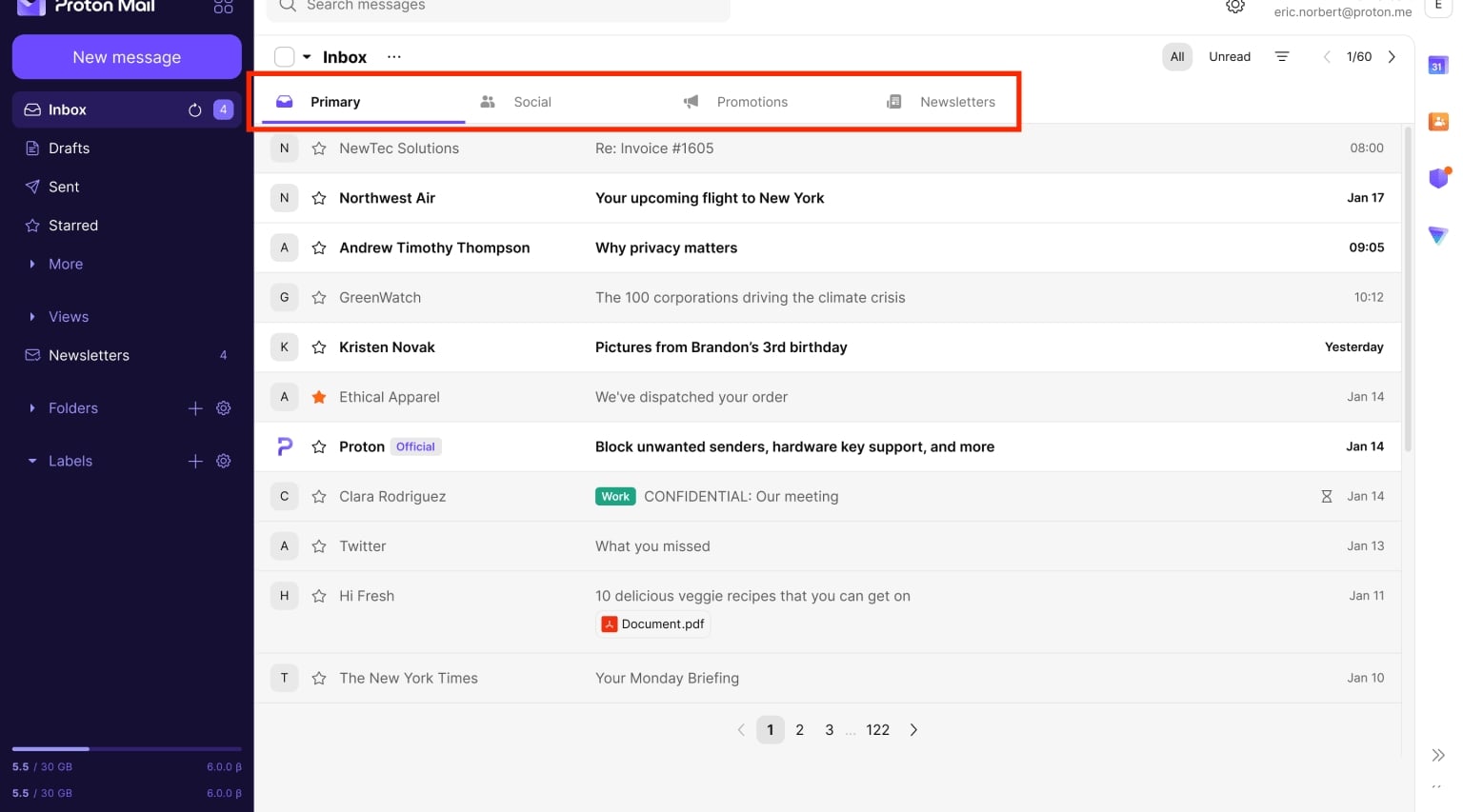Switch to the Social tab
Image resolution: width=1463 pixels, height=812 pixels.
coord(515,102)
